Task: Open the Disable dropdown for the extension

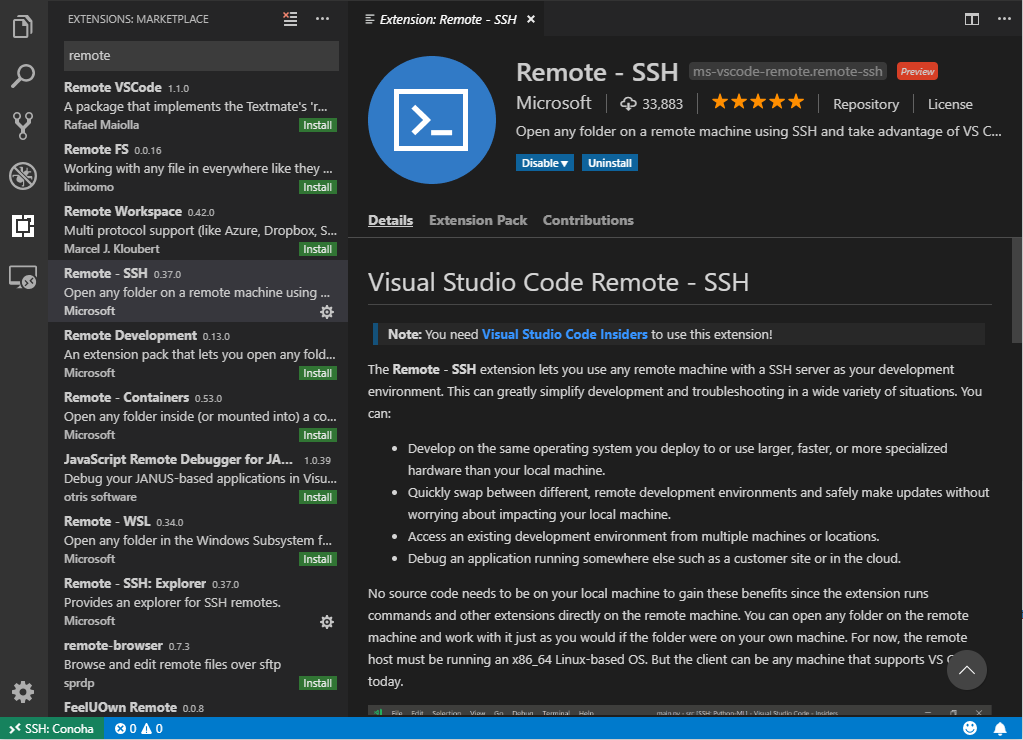Action: click(545, 163)
